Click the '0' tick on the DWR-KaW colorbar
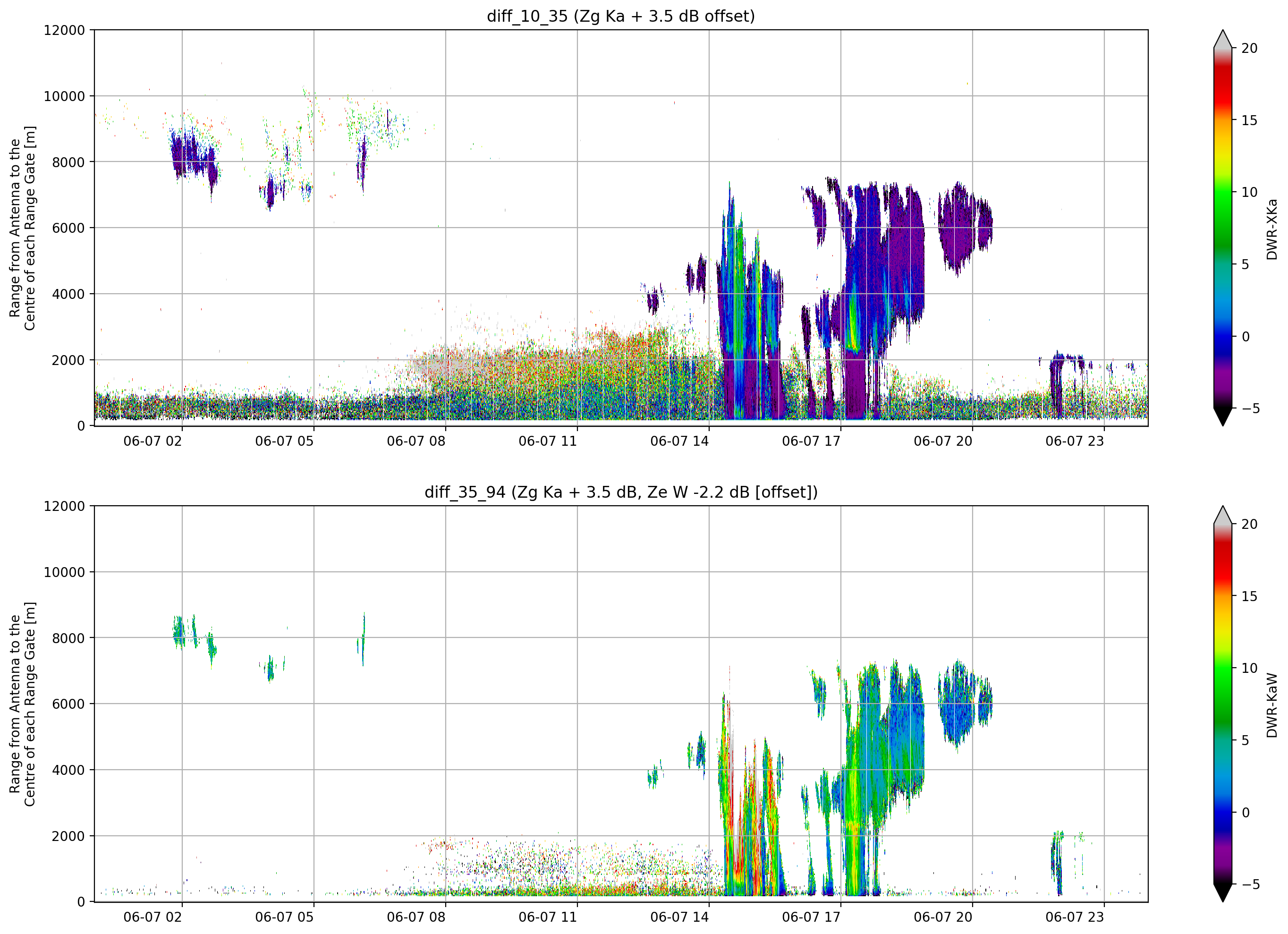1288x934 pixels. tap(1246, 813)
